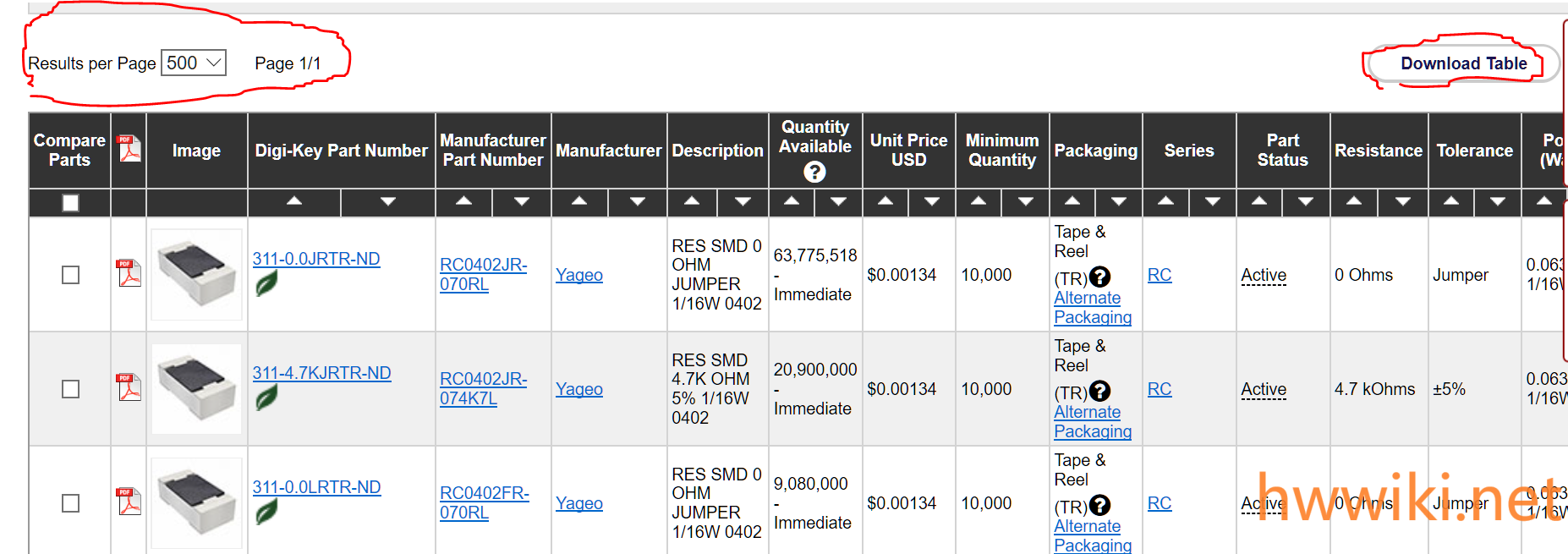This screenshot has height=554, width=1568.
Task: Open RC0402JR-074K7L manufacturer part link
Action: click(x=482, y=388)
